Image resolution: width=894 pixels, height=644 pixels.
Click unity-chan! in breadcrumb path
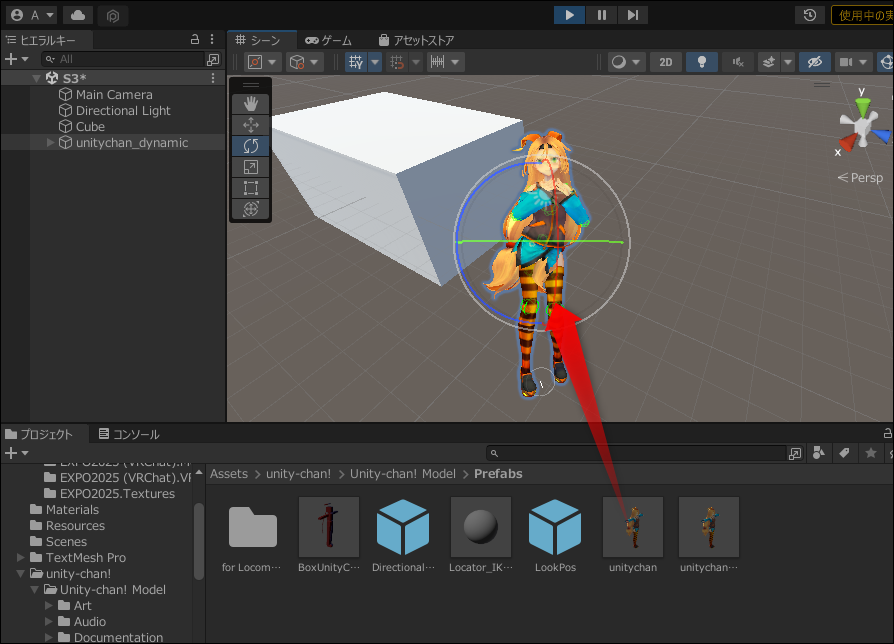pos(298,474)
